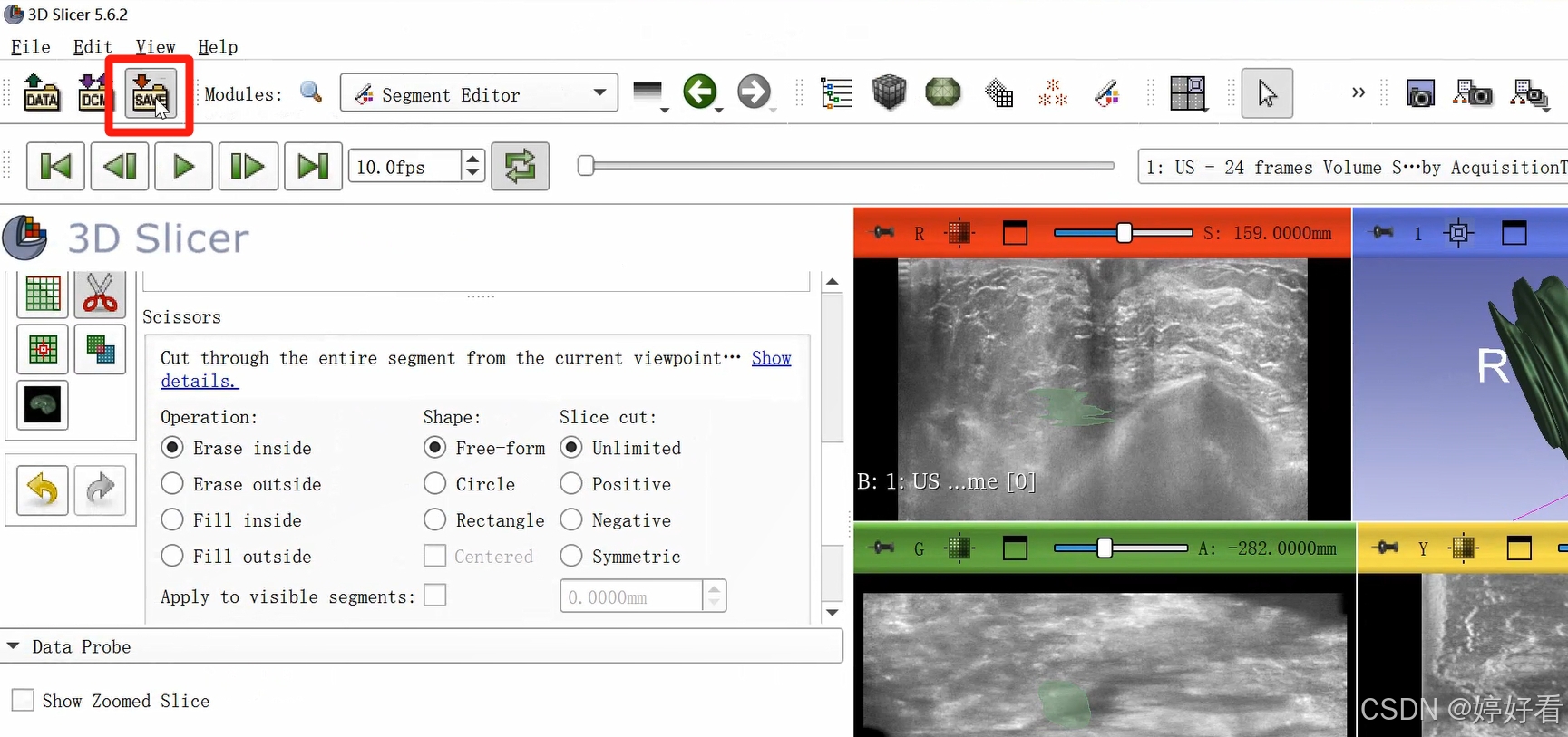
Task: Open module search magnifier
Action: (311, 92)
